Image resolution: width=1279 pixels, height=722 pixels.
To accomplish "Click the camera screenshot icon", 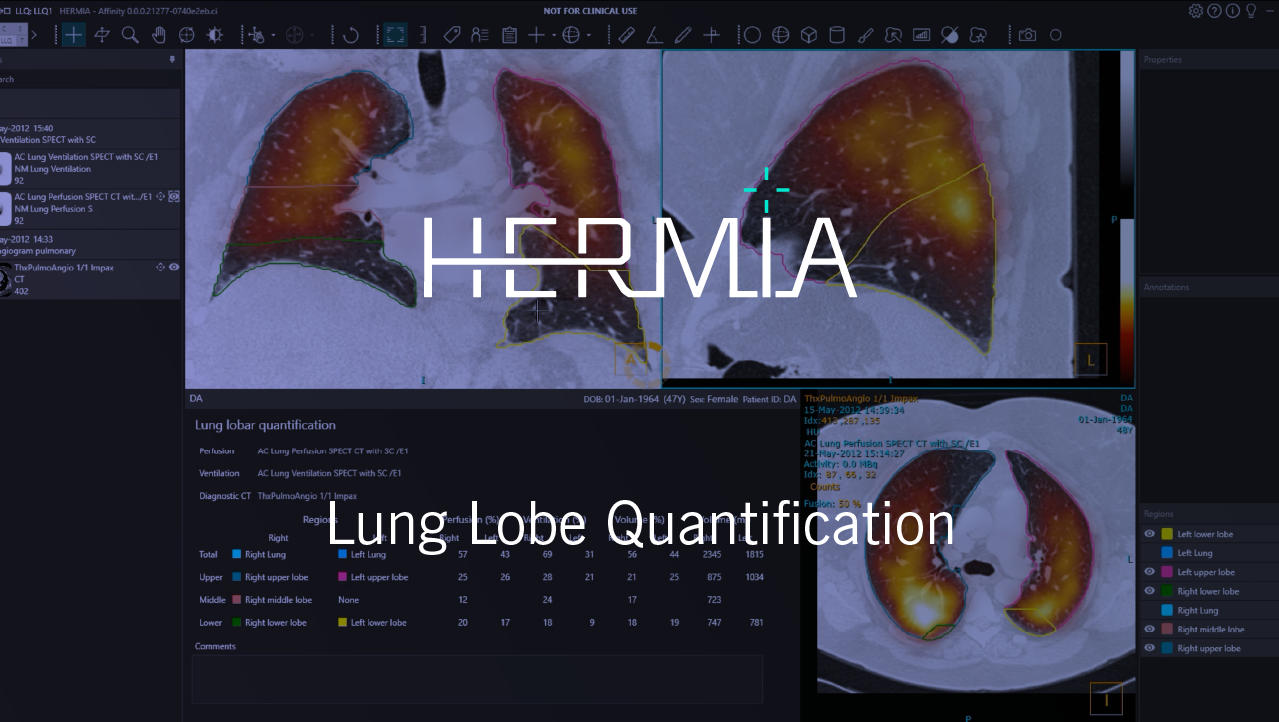I will pos(1027,35).
